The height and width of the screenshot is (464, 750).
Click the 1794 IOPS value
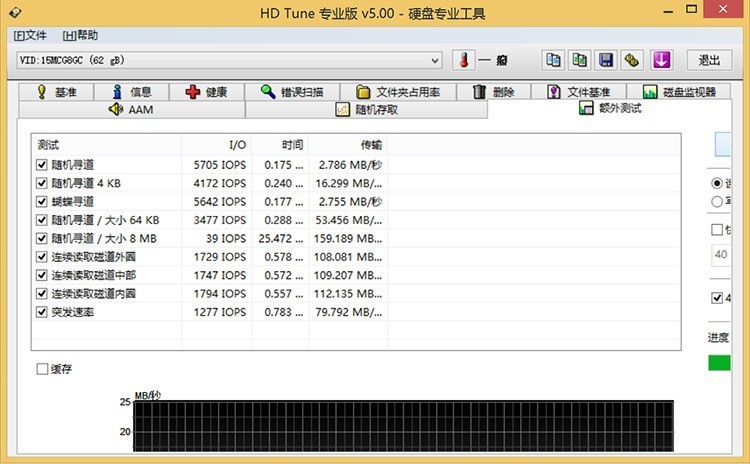click(220, 294)
